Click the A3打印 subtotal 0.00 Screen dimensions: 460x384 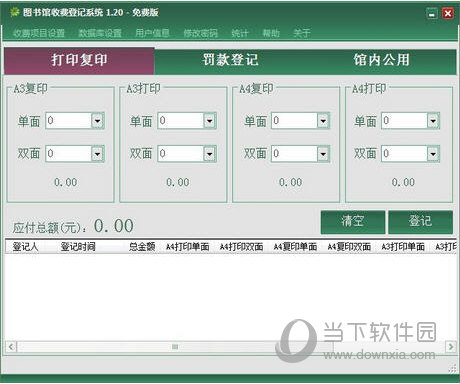[x=178, y=182]
